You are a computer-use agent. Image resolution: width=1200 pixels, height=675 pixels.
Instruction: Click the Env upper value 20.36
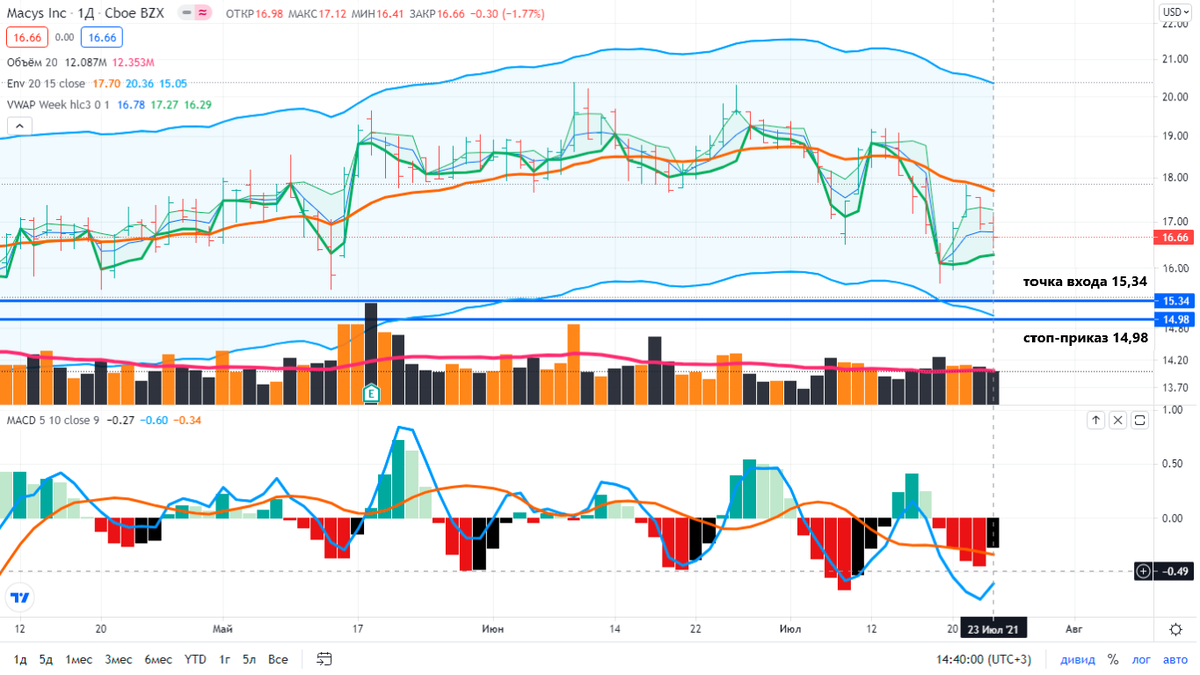(x=140, y=83)
